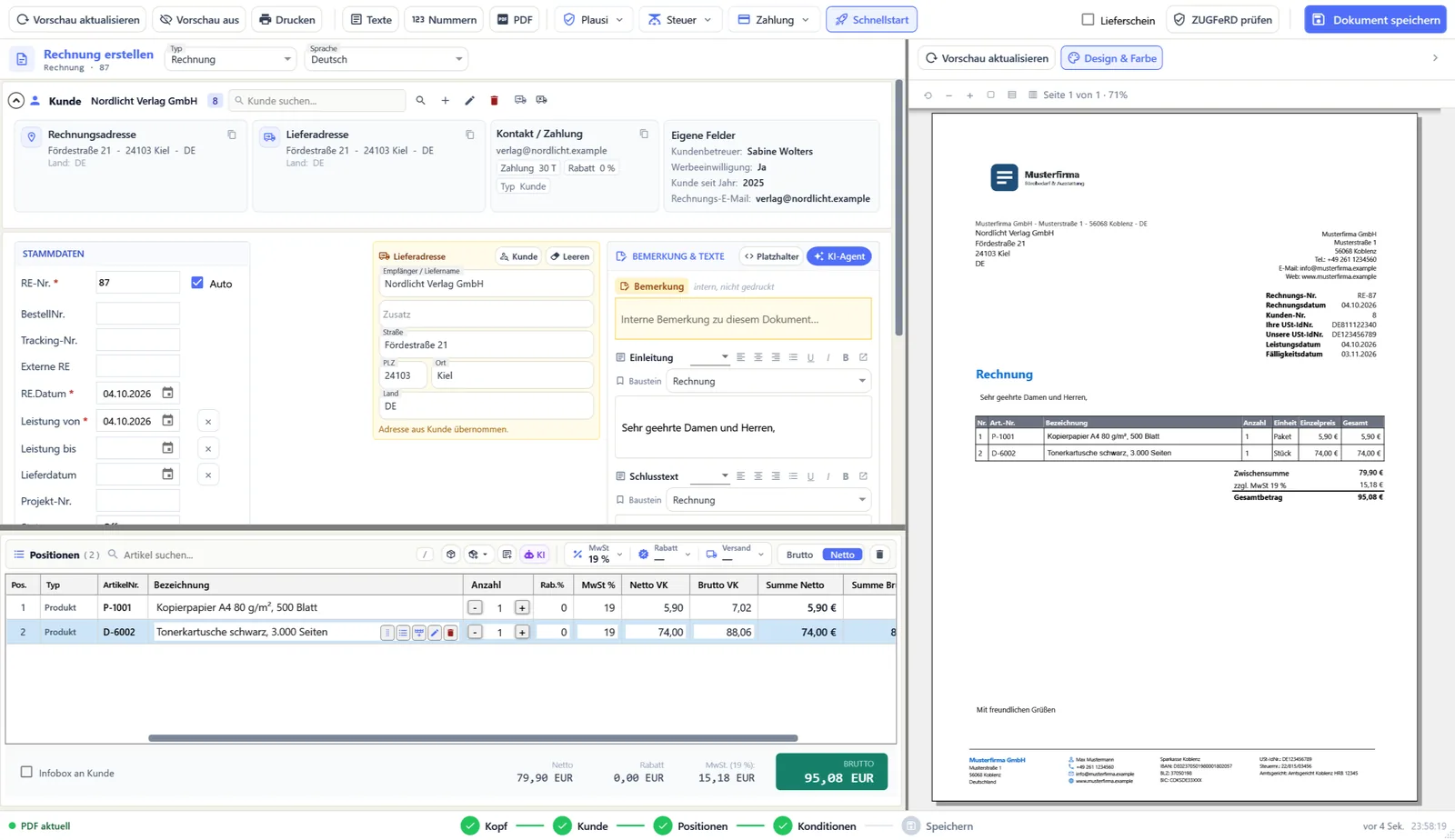
Task: Zoom in the PDF preview with plus
Action: [x=969, y=95]
